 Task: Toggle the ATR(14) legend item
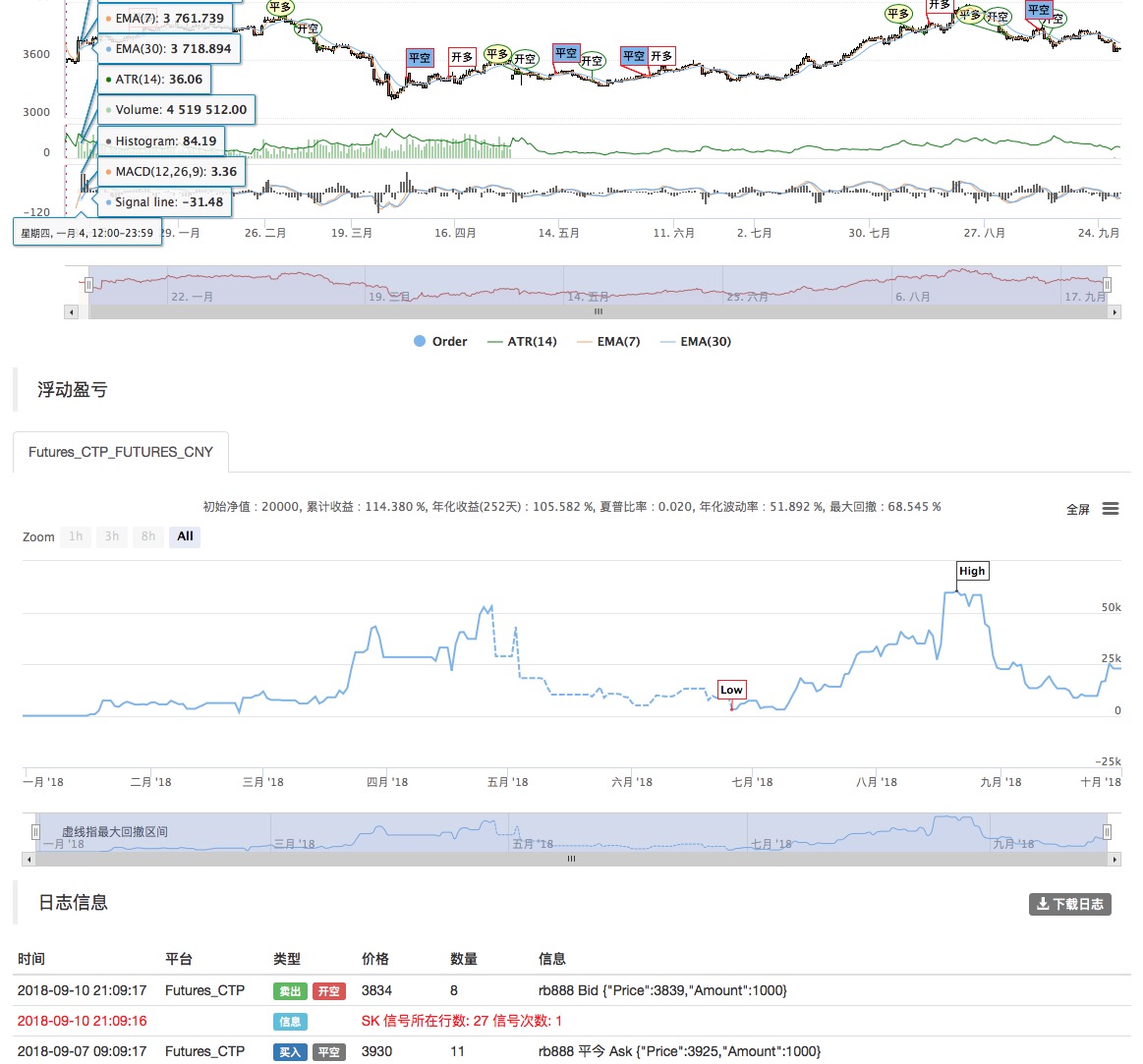[x=522, y=341]
